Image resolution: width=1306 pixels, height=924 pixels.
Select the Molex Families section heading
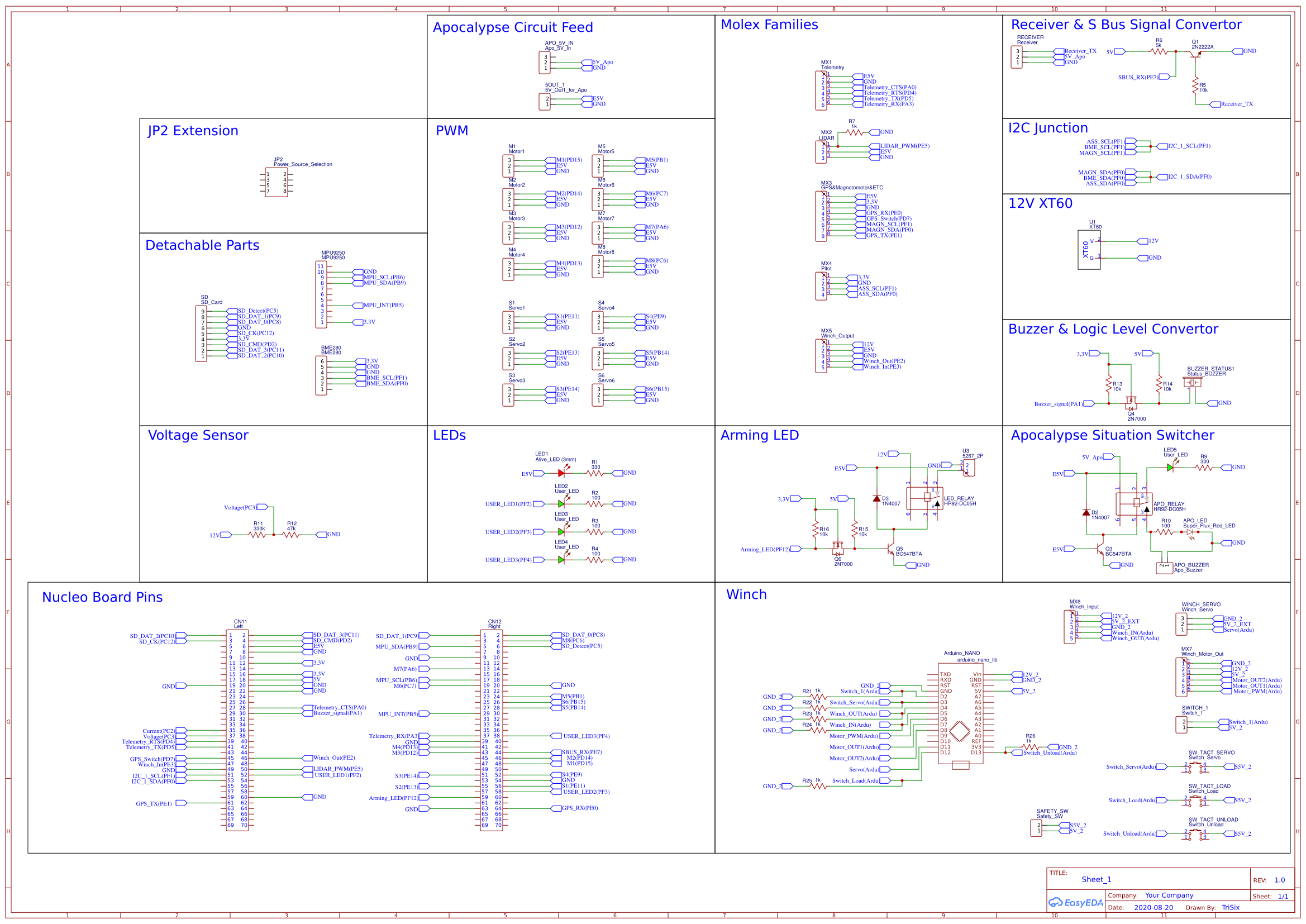(769, 25)
